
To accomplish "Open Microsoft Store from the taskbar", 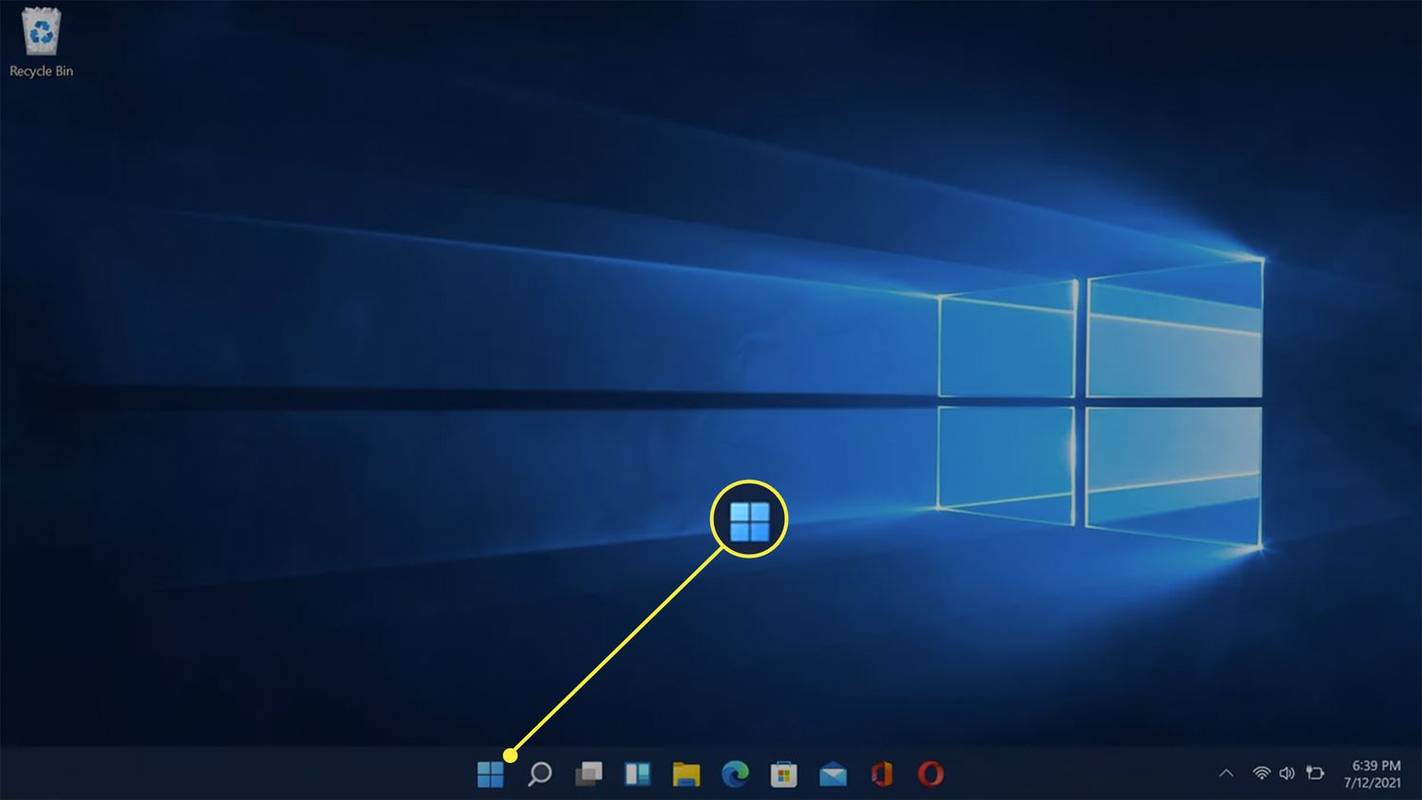I will pos(784,774).
